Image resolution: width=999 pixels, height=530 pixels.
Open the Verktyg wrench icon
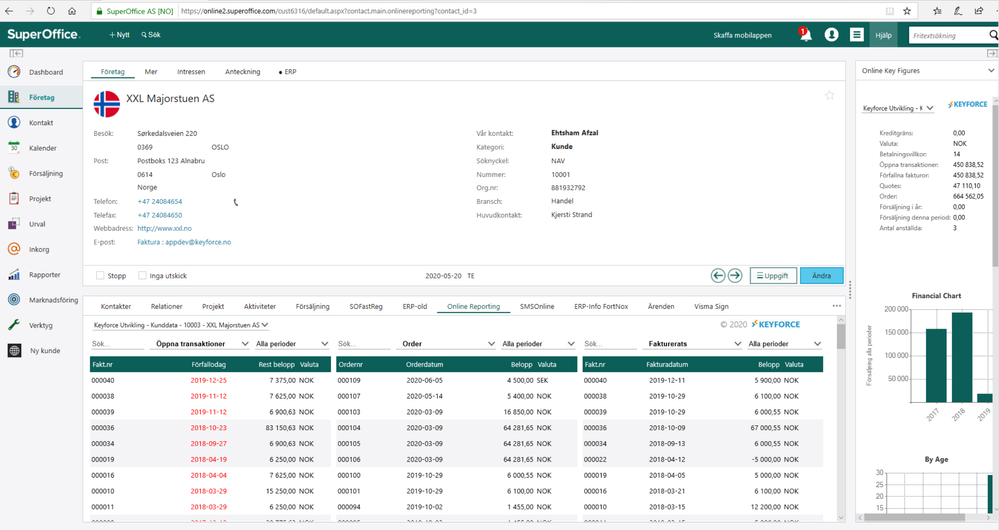(x=14, y=325)
